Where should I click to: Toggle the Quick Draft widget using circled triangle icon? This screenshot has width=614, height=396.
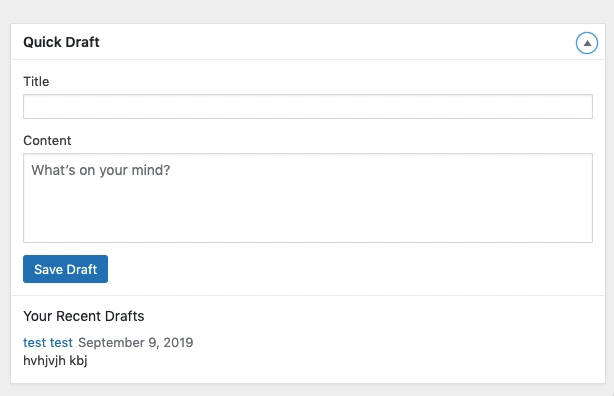pyautogui.click(x=587, y=43)
